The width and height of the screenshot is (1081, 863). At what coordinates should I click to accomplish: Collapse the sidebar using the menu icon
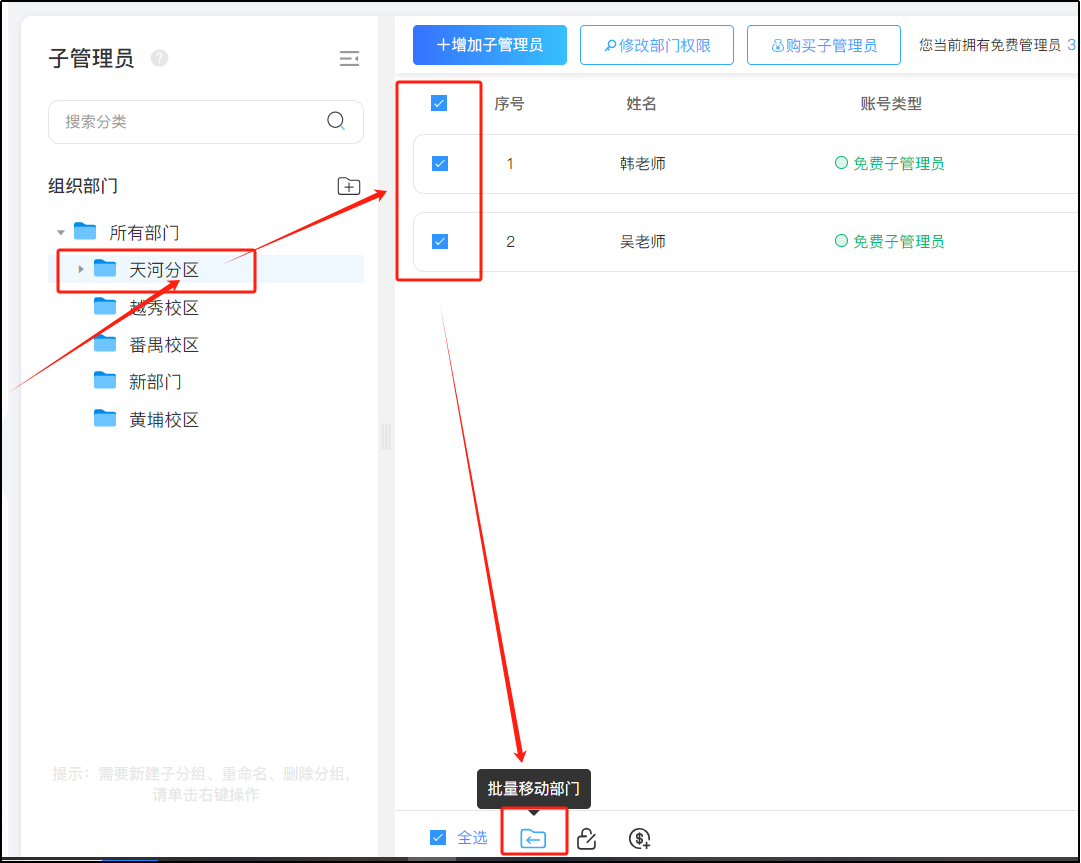pyautogui.click(x=349, y=59)
